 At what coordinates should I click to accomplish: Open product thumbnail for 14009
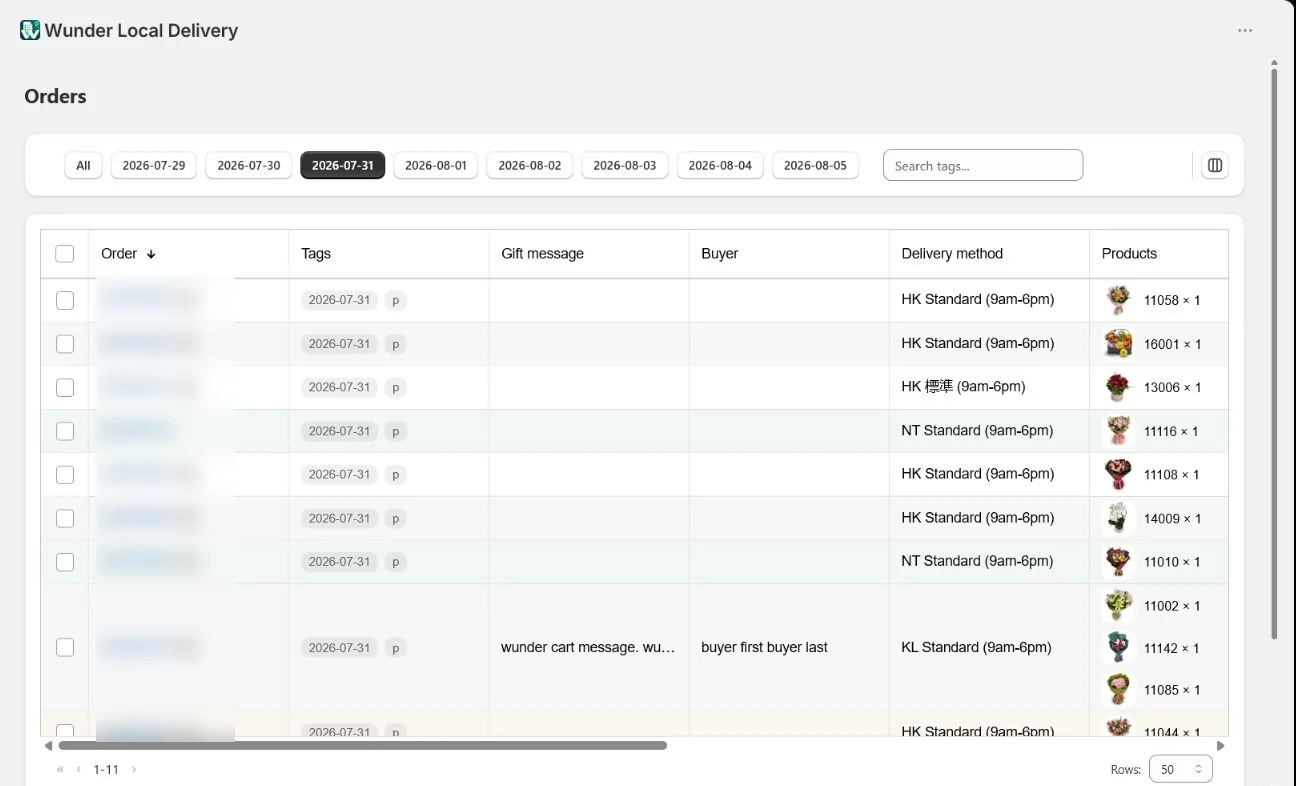[x=1118, y=518]
